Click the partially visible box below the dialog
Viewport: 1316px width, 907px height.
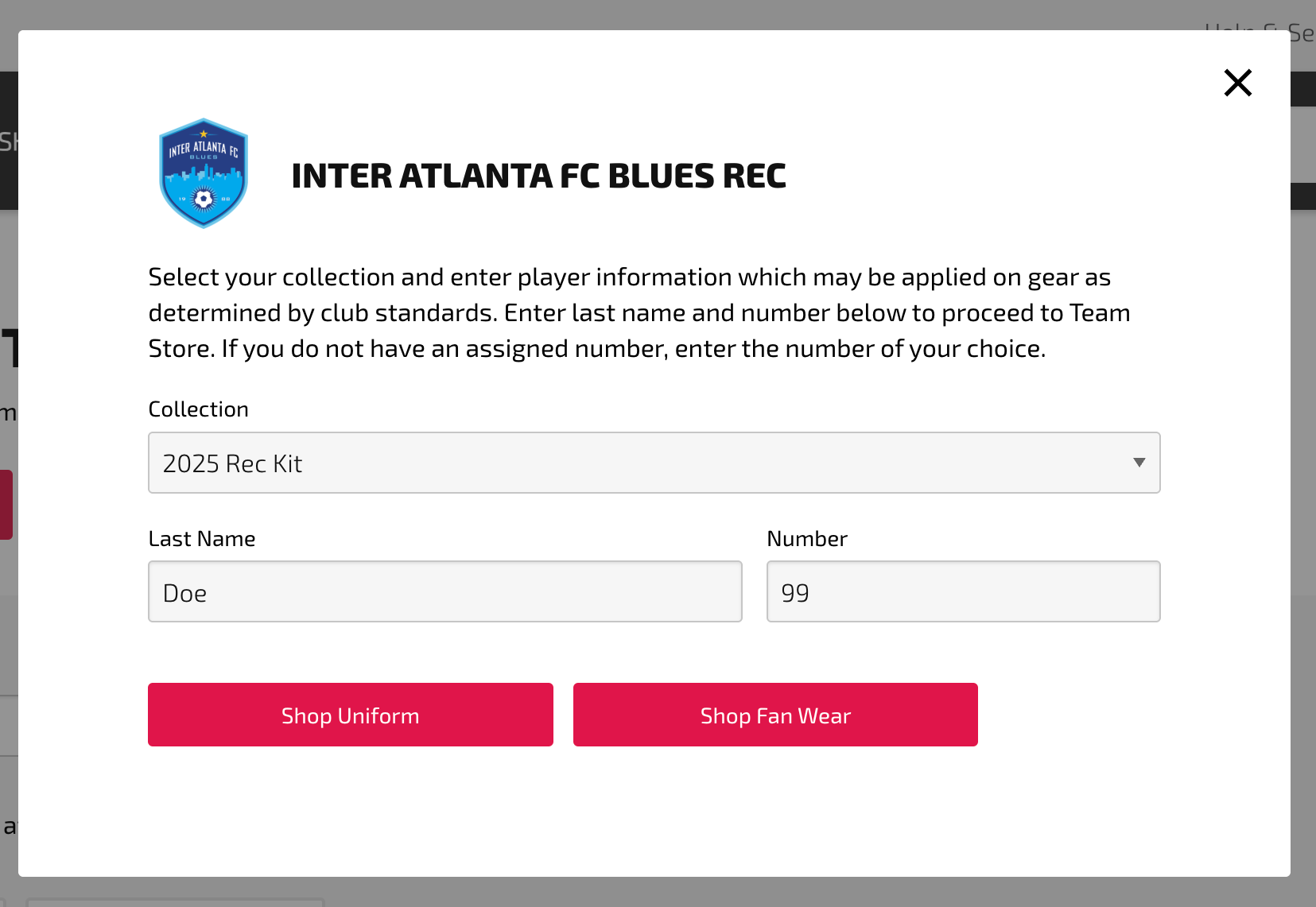point(175,902)
